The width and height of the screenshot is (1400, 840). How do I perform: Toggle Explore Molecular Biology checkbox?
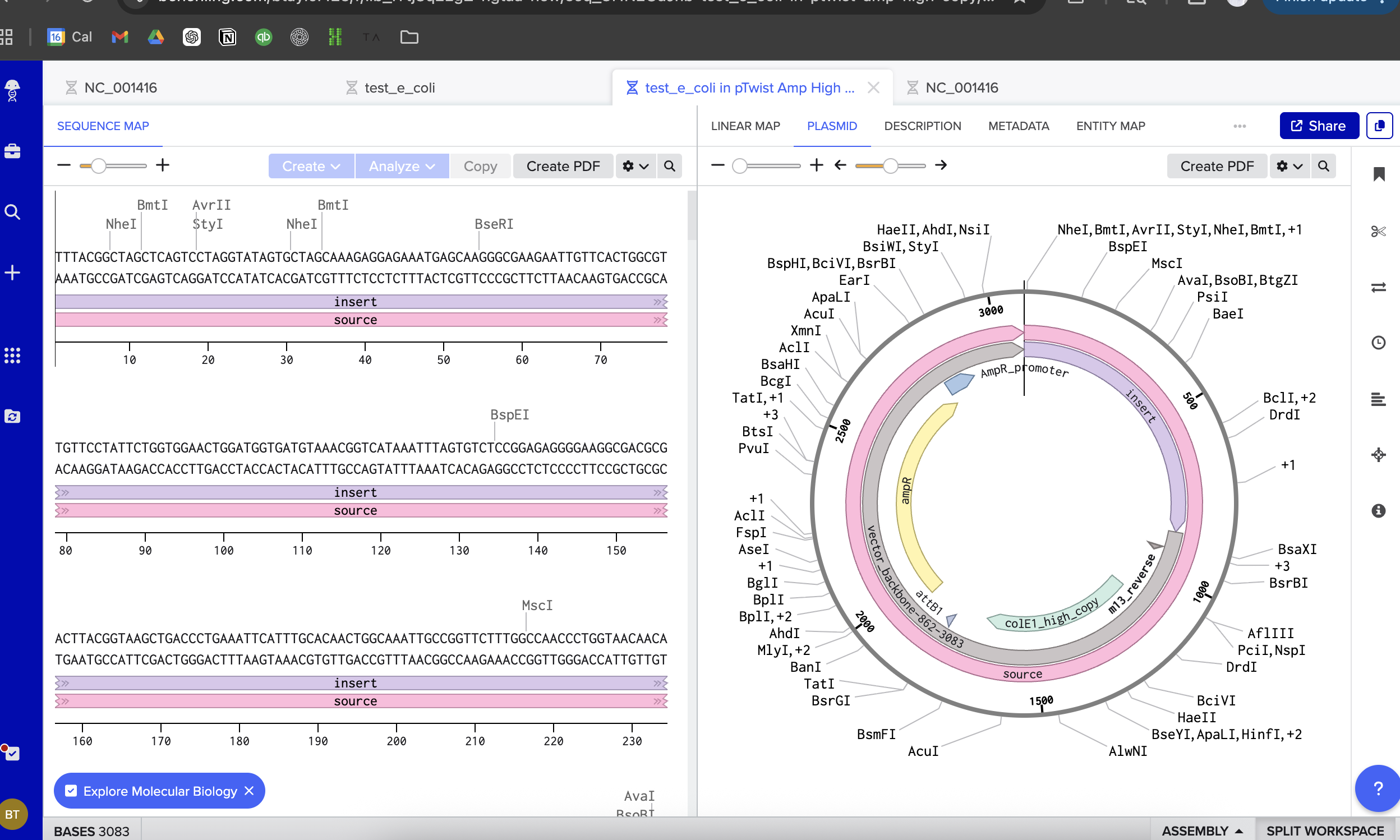71,791
